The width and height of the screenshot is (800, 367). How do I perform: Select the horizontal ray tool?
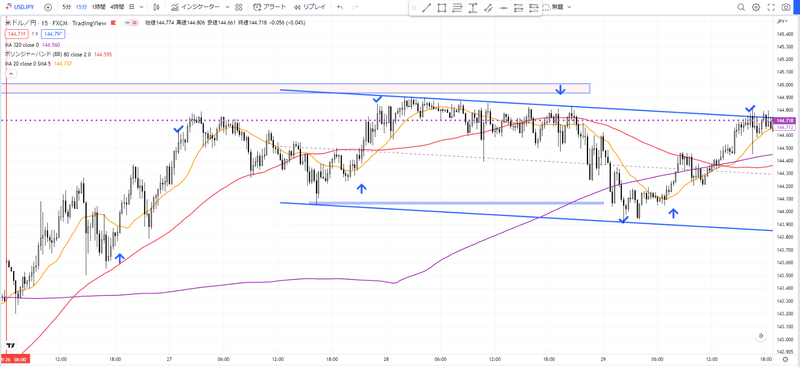[504, 8]
